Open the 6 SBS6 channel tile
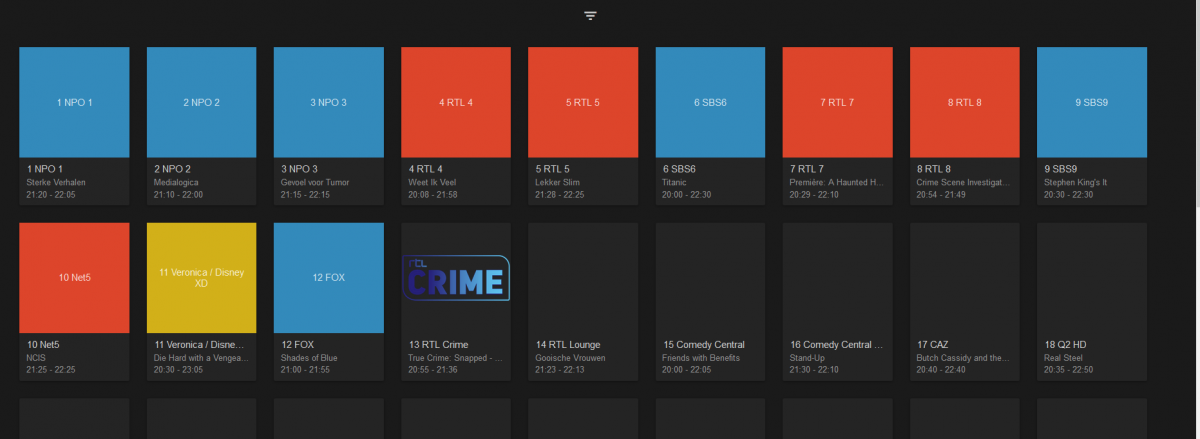The width and height of the screenshot is (1200, 439). (710, 102)
